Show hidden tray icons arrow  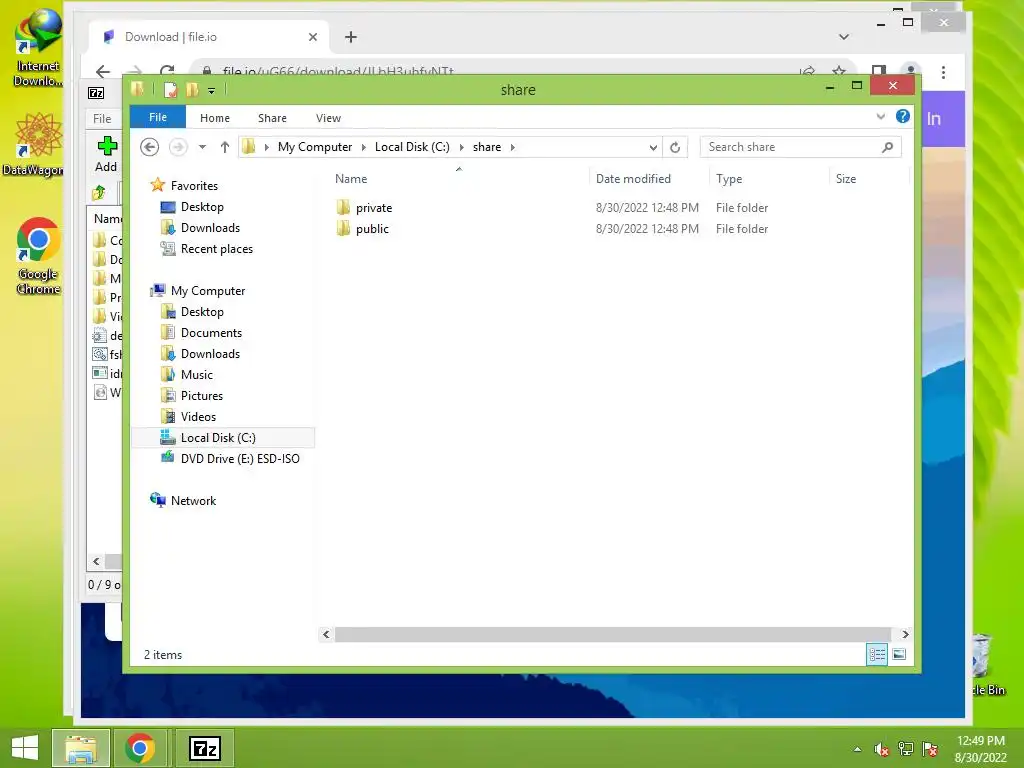(x=857, y=749)
